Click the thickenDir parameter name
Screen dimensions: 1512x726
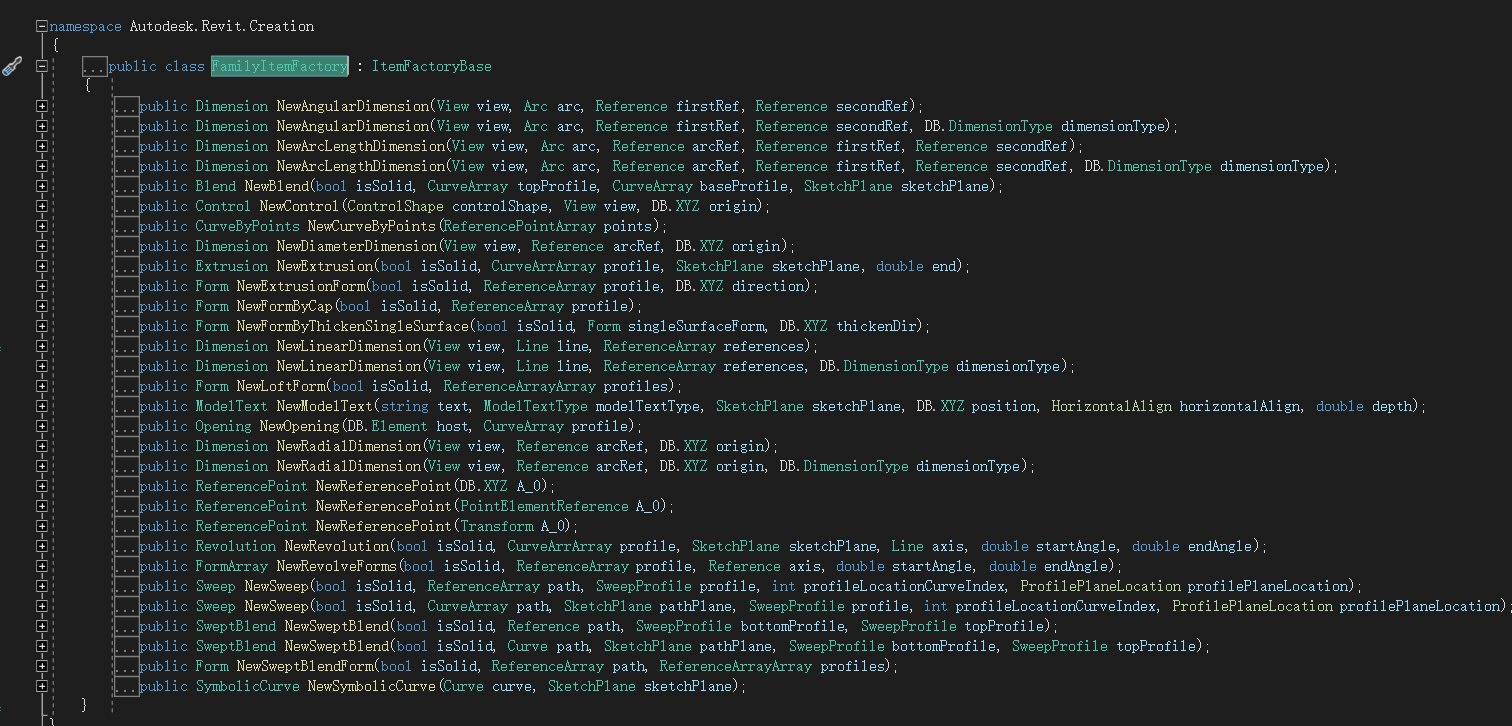point(876,326)
